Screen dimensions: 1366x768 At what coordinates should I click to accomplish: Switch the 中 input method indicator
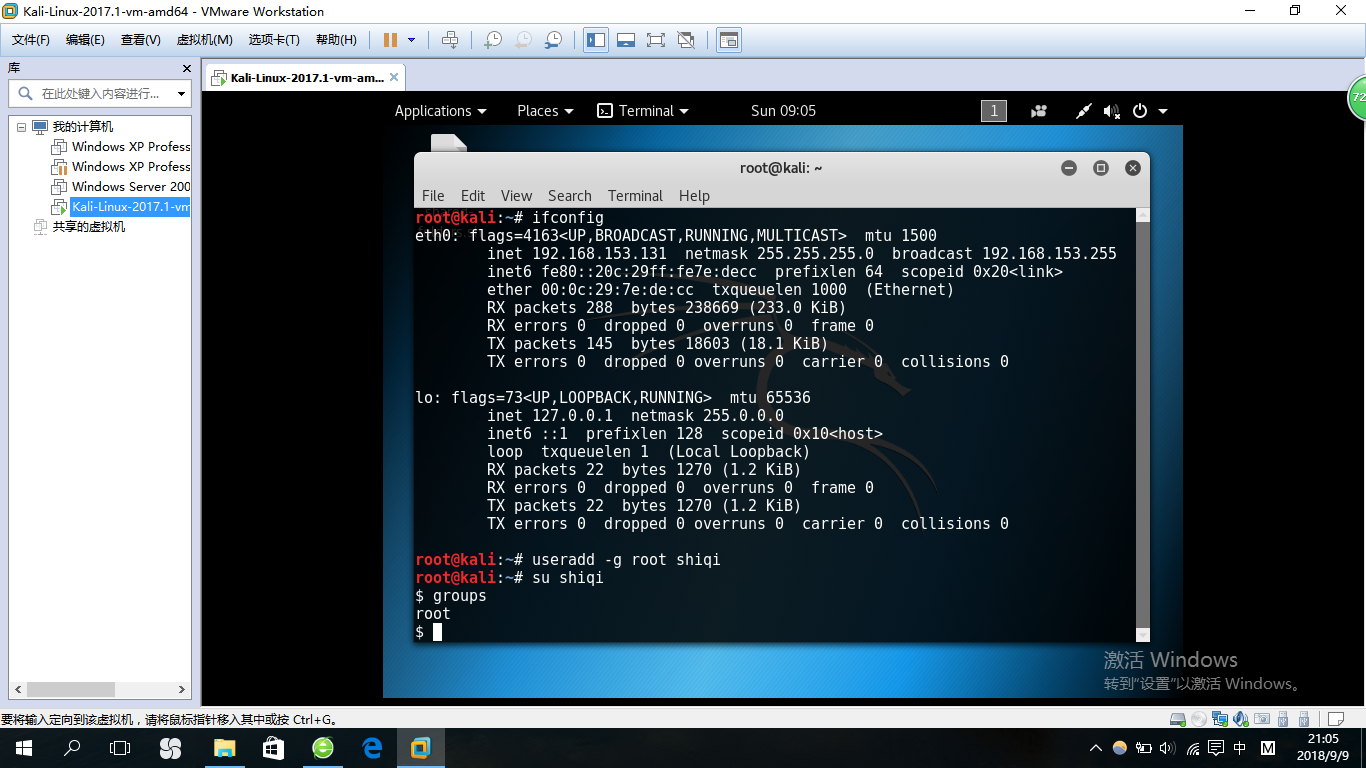(x=1240, y=748)
